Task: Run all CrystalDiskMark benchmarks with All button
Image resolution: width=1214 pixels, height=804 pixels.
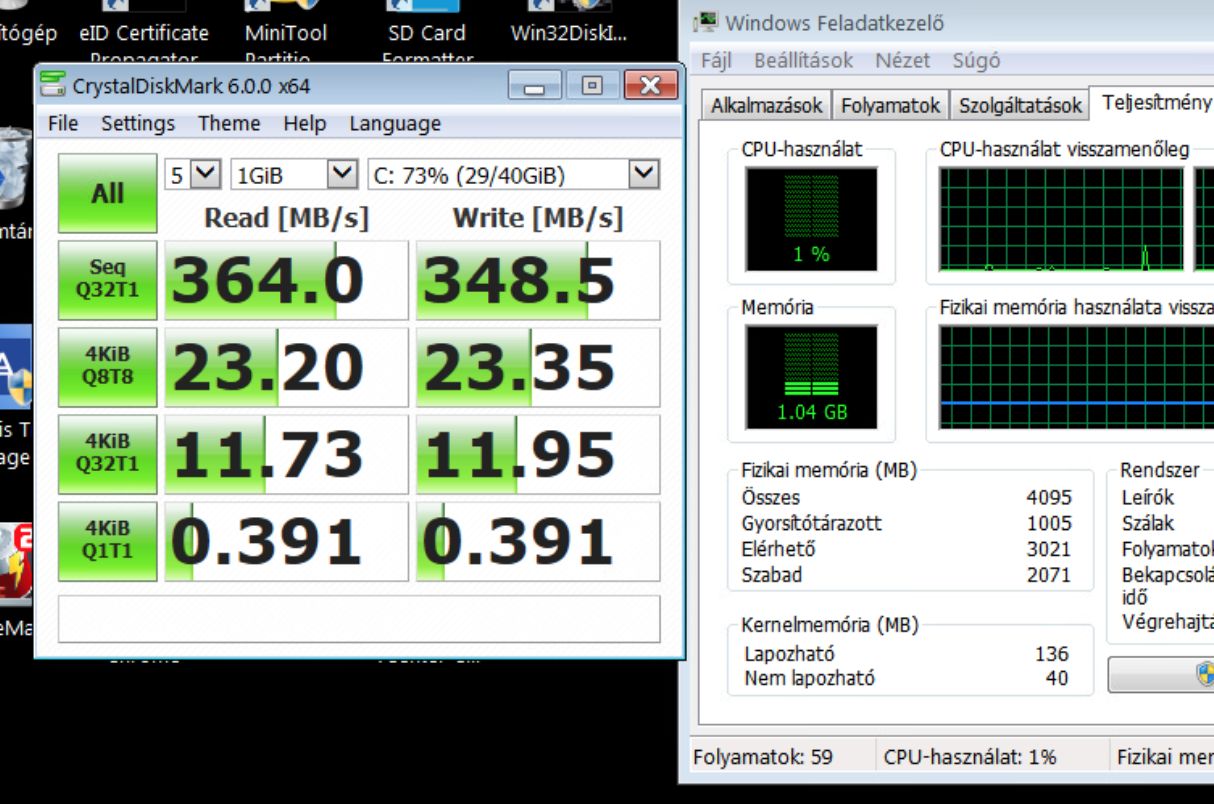Action: click(x=107, y=193)
